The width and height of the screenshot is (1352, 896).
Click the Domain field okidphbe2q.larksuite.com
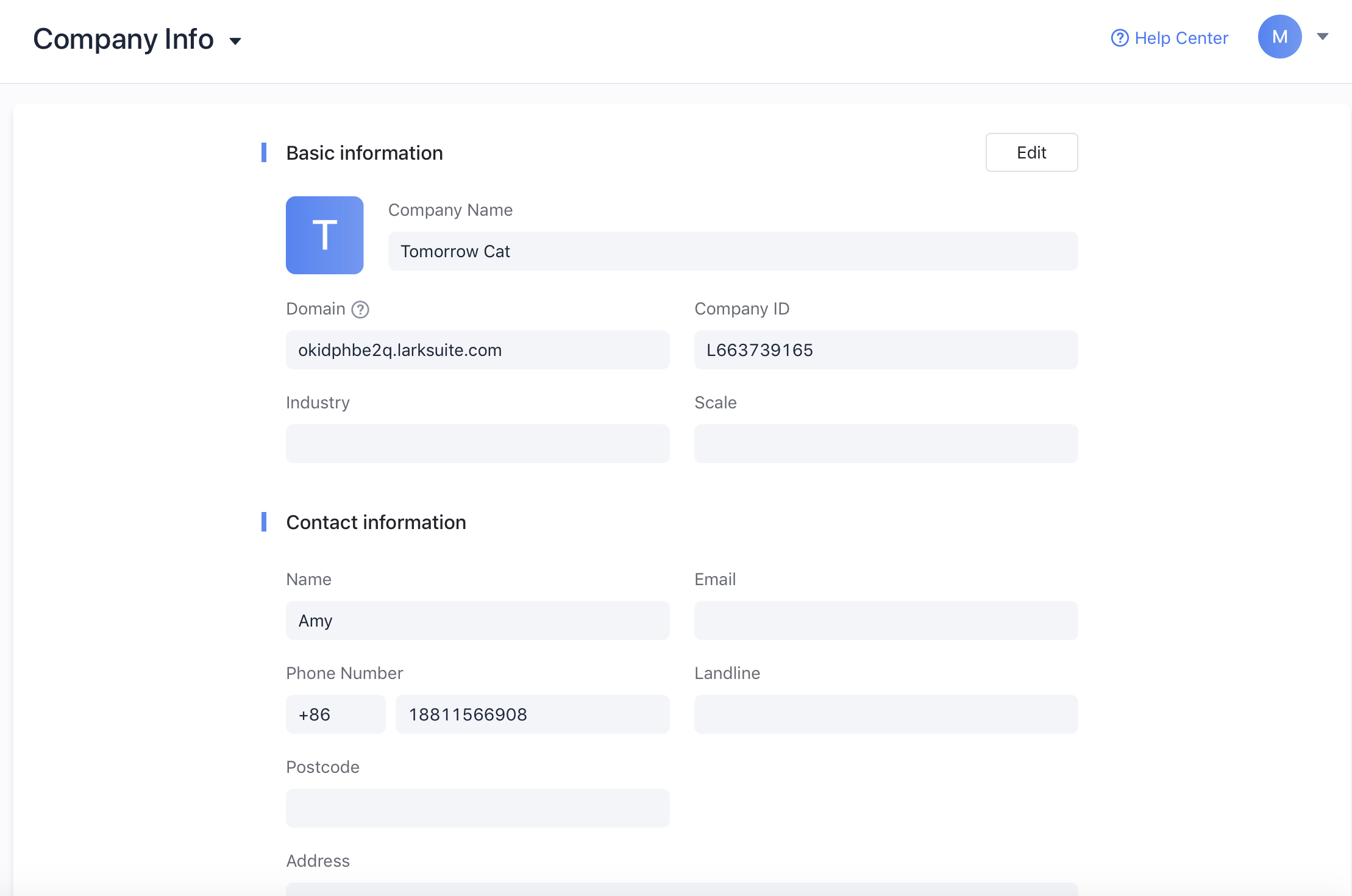pos(477,350)
